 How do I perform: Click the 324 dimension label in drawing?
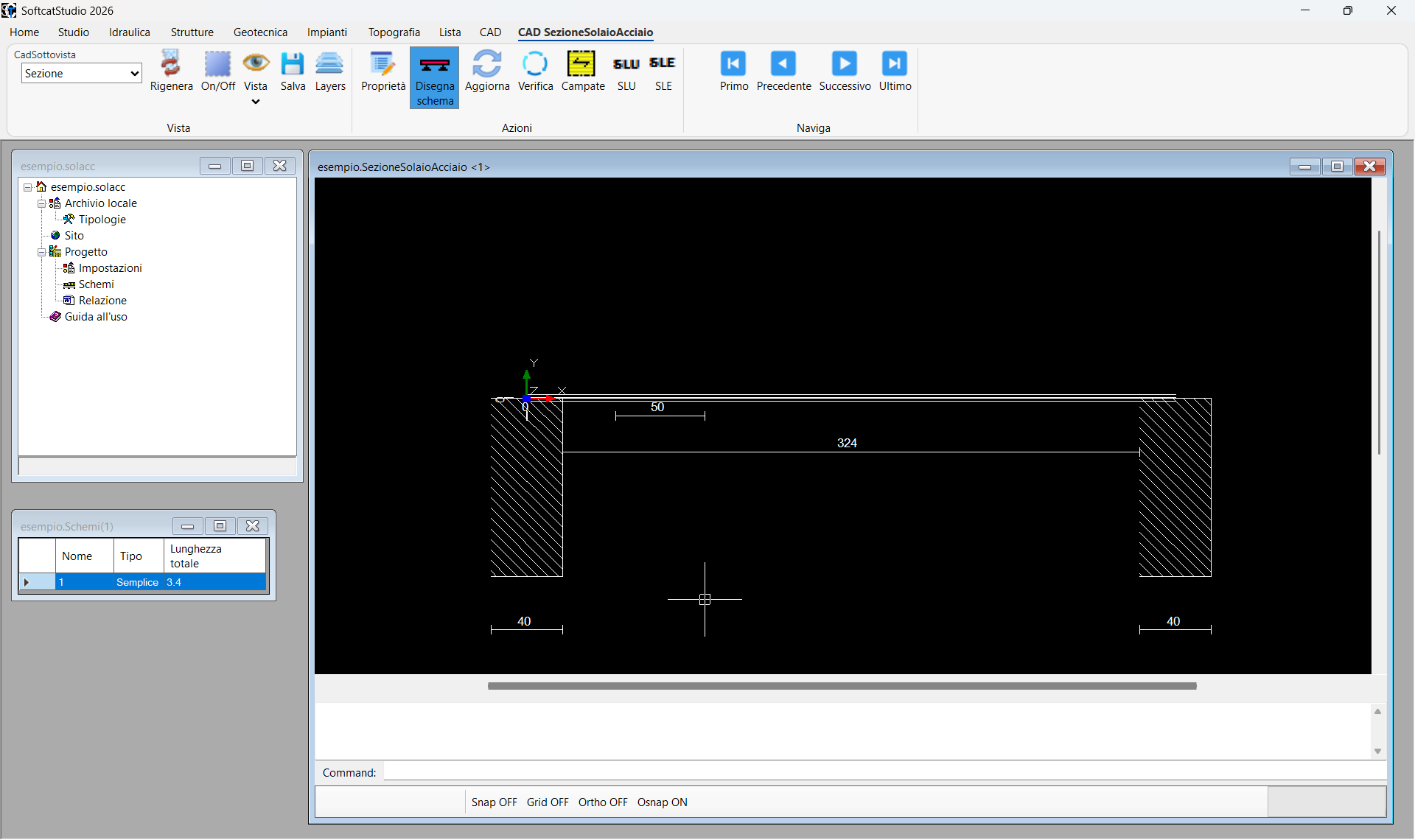pos(847,443)
